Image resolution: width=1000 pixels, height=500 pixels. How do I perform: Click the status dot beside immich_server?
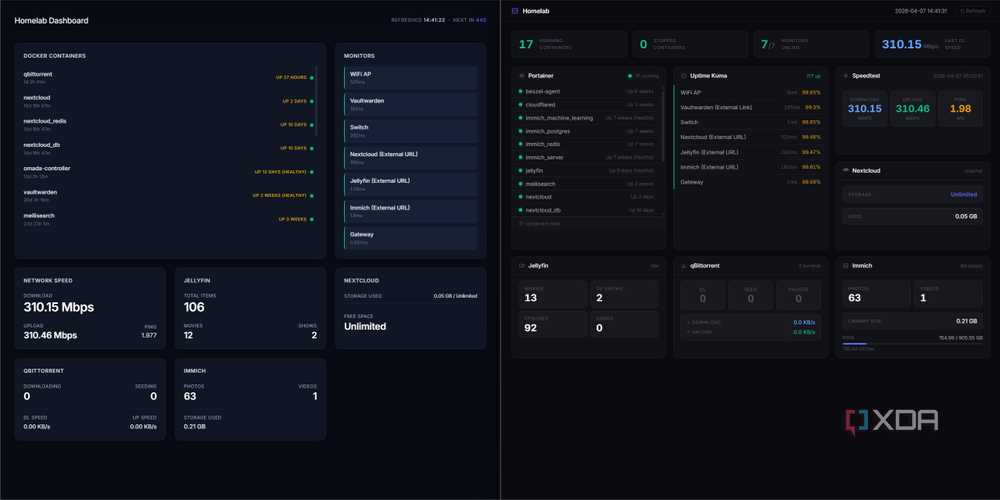(x=521, y=158)
